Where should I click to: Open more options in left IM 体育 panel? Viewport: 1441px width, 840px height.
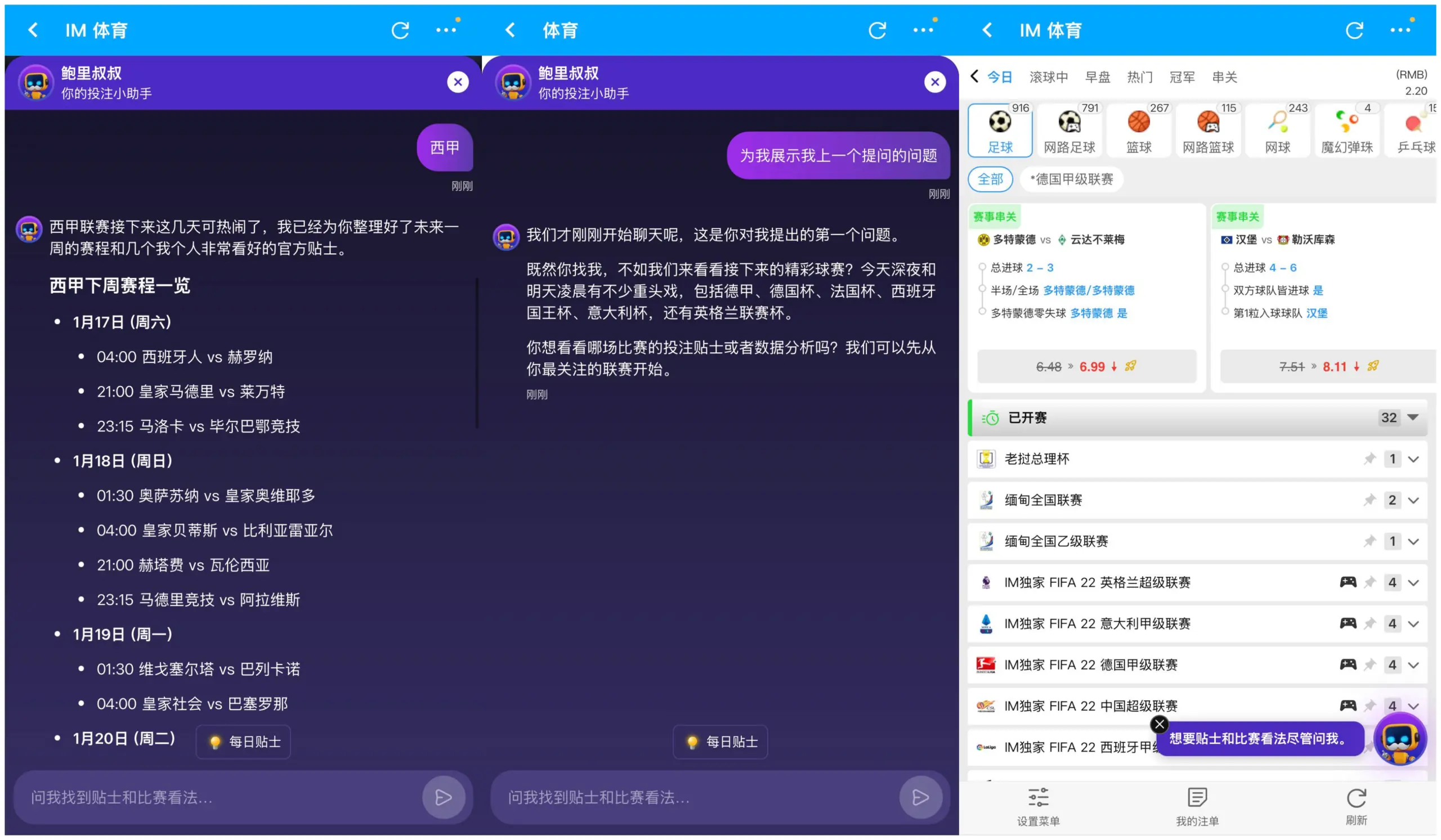point(446,30)
